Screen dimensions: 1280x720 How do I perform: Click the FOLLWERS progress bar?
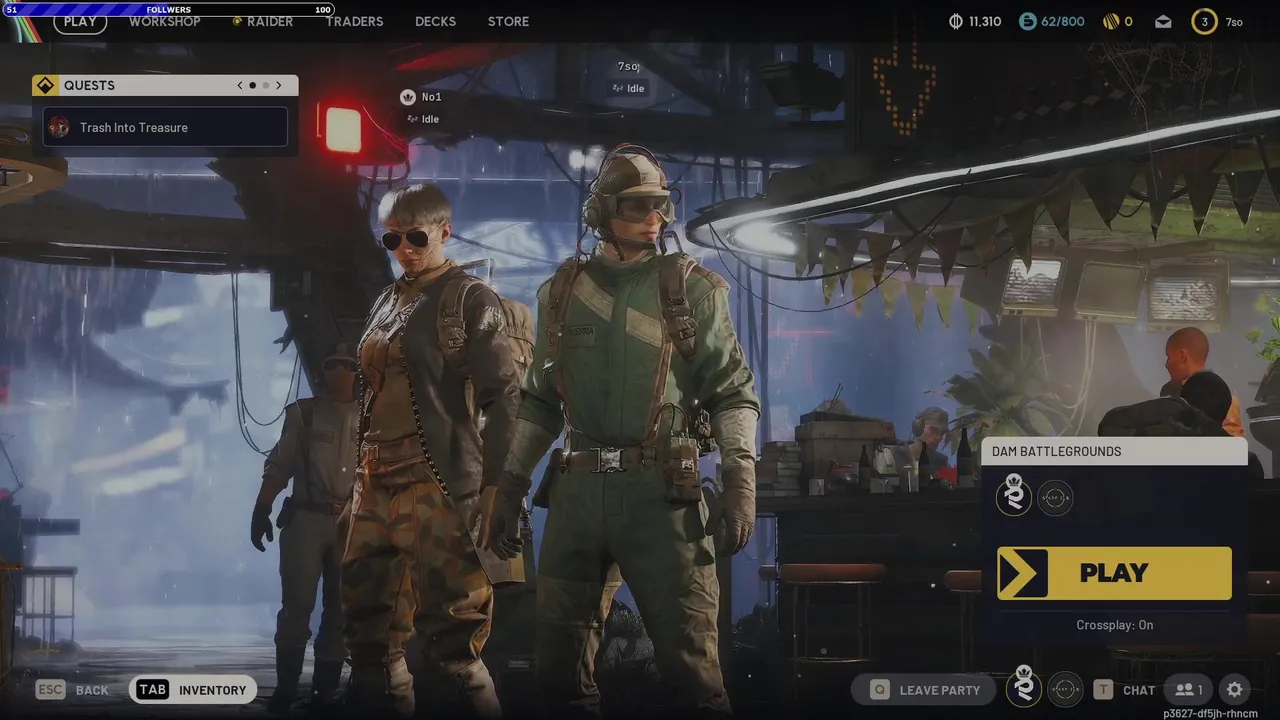pos(168,9)
